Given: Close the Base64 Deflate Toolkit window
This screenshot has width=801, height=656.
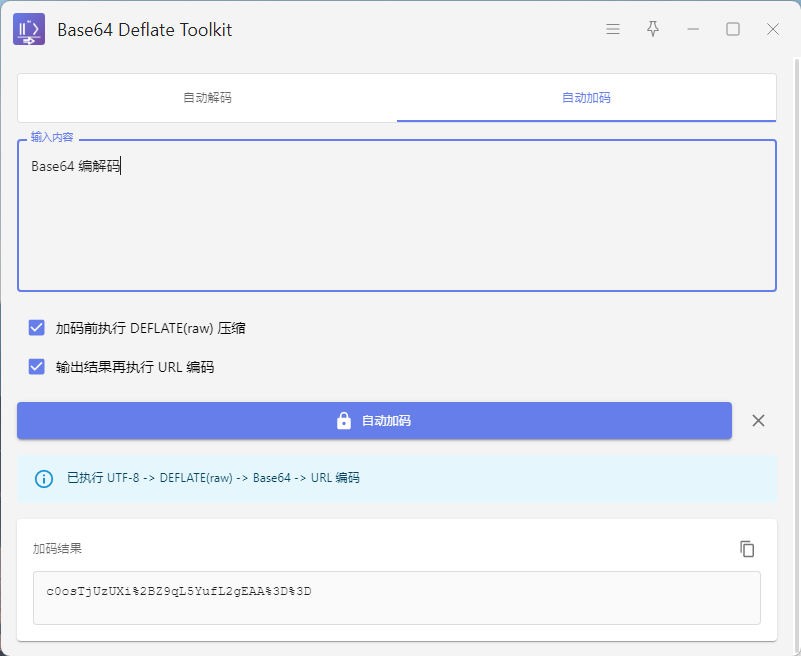Looking at the screenshot, I should click(773, 30).
